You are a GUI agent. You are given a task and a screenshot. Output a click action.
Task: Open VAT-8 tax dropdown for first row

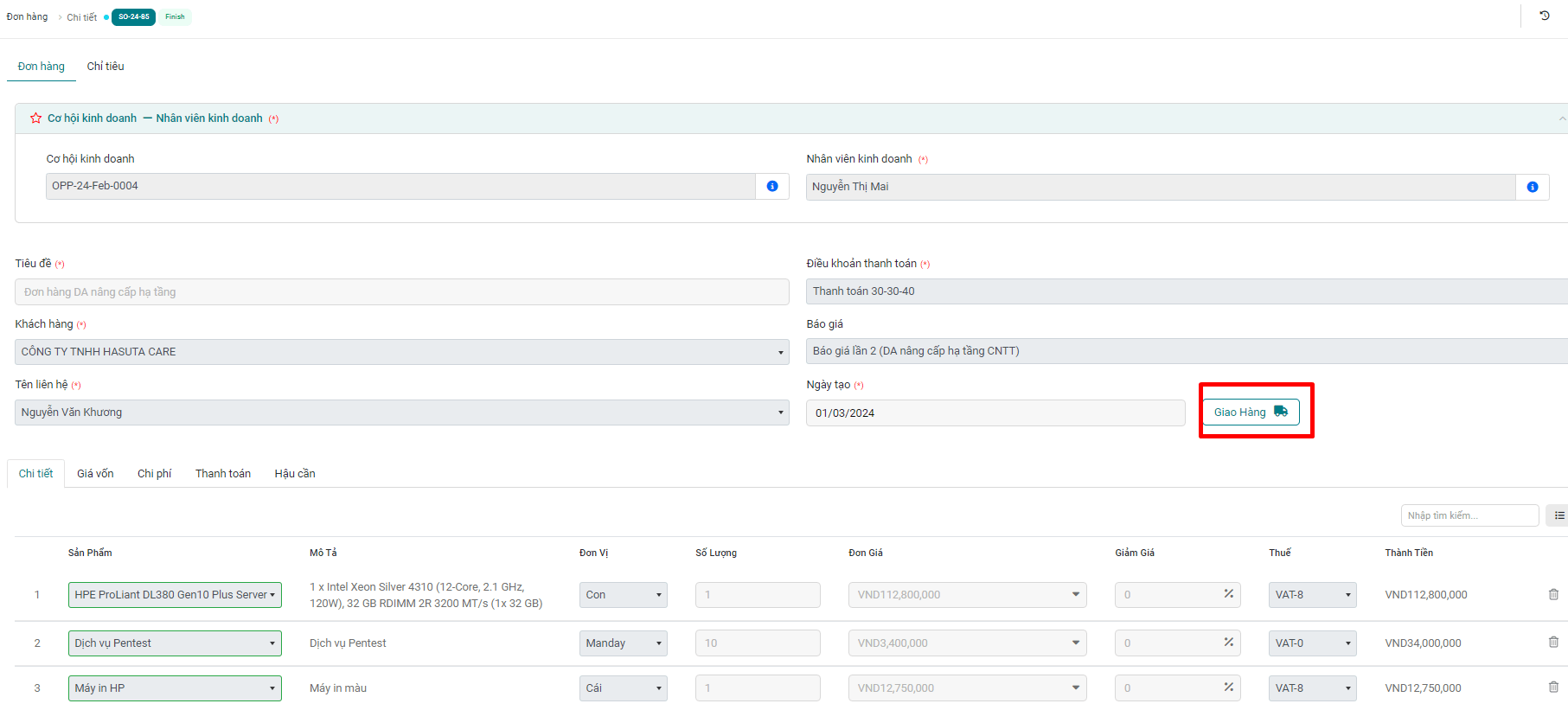pos(1312,595)
